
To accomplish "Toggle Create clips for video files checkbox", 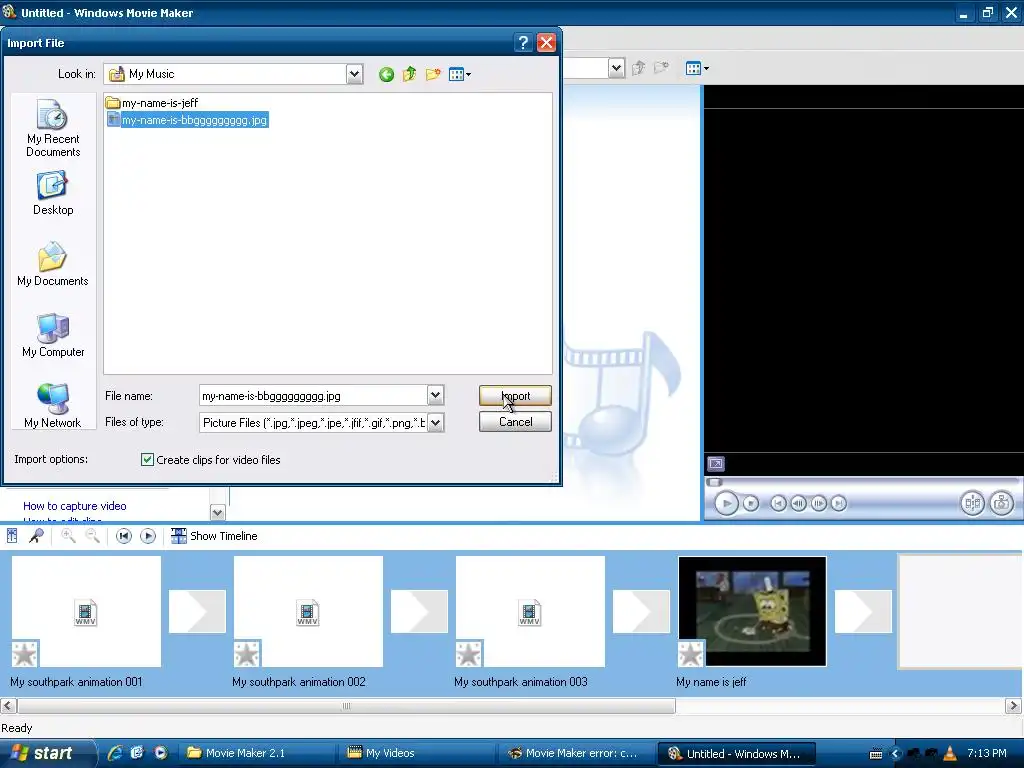I will 148,460.
